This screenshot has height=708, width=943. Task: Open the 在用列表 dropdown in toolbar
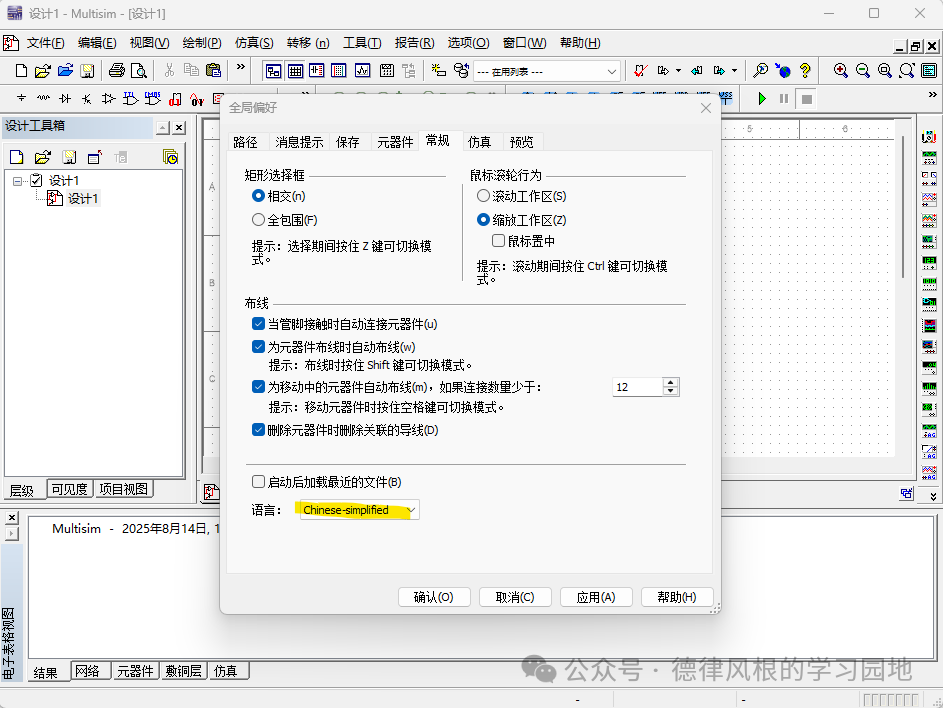(547, 72)
